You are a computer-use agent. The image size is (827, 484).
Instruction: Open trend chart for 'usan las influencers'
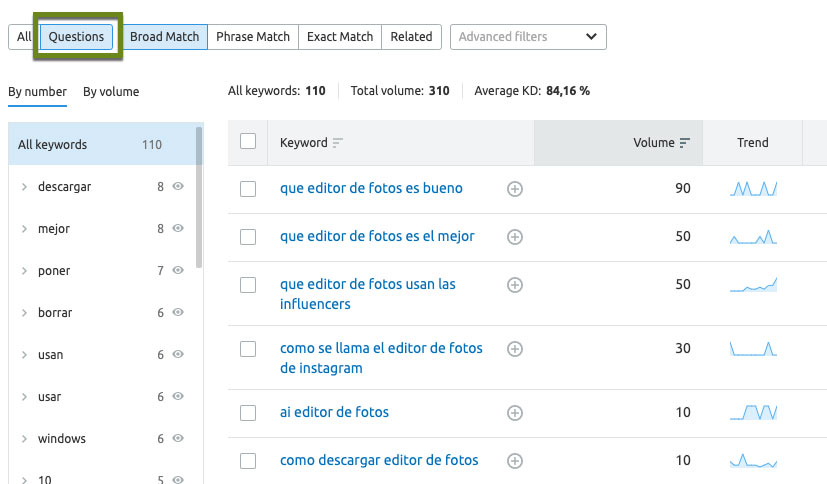click(753, 285)
